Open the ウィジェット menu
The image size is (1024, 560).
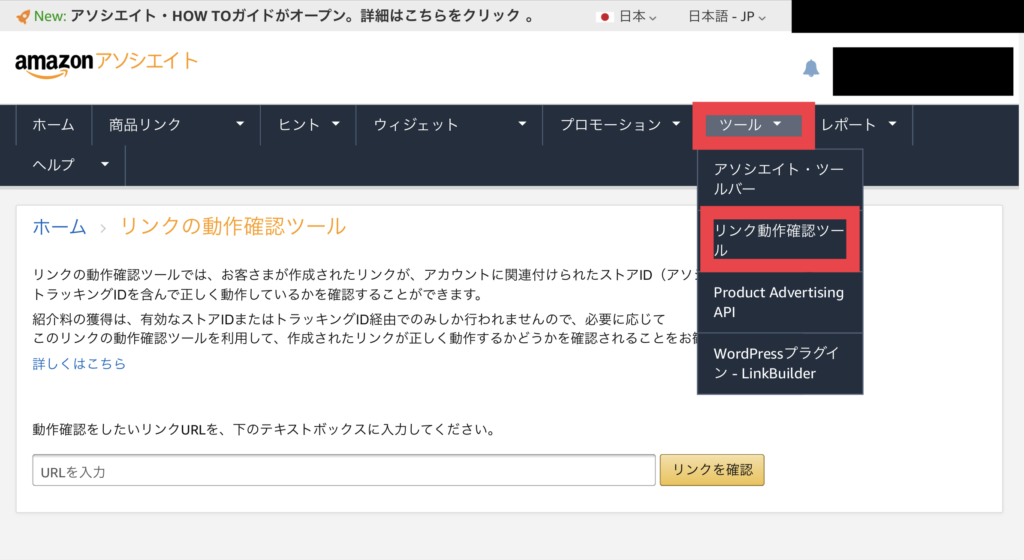416,125
